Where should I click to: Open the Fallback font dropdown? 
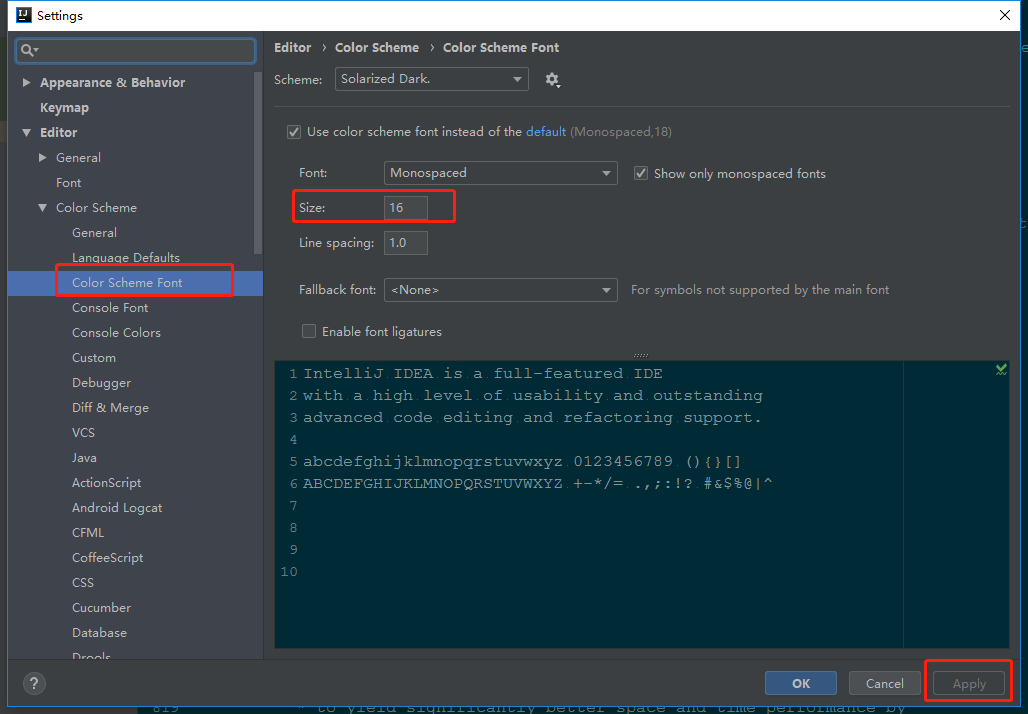click(500, 290)
